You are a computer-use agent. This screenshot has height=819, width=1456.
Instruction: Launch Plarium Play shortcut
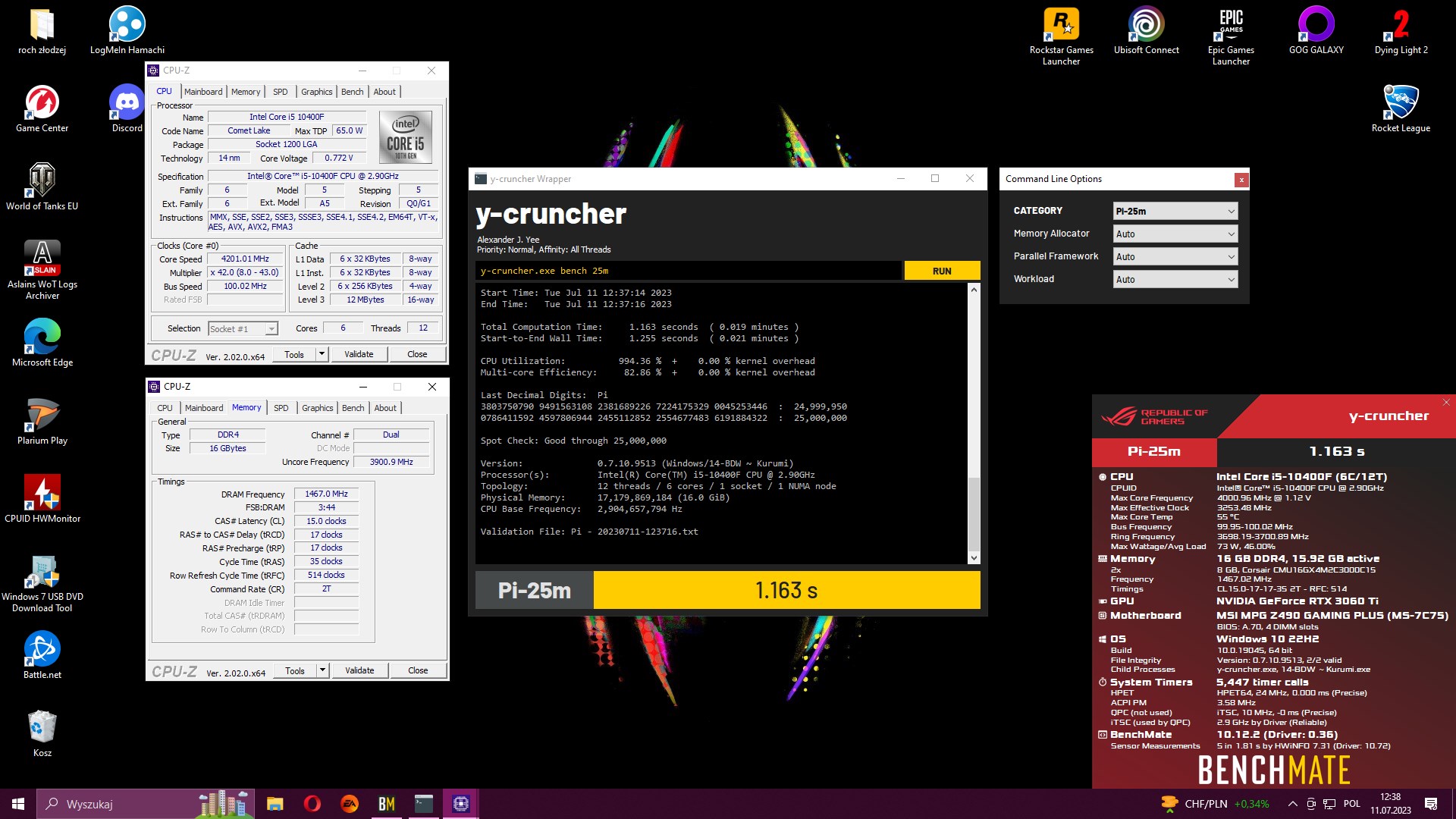pos(42,421)
